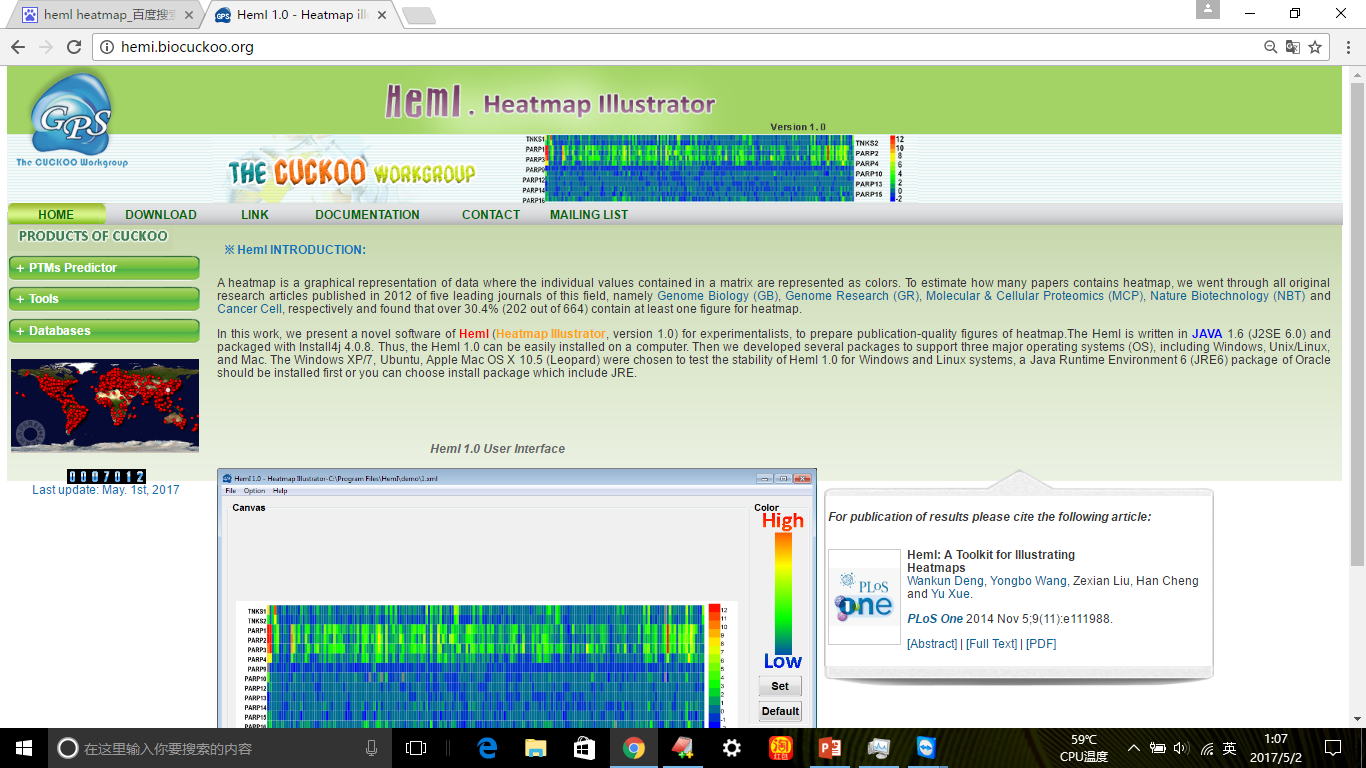Open the article [Abstract] link
1366x768 pixels.
[932, 644]
